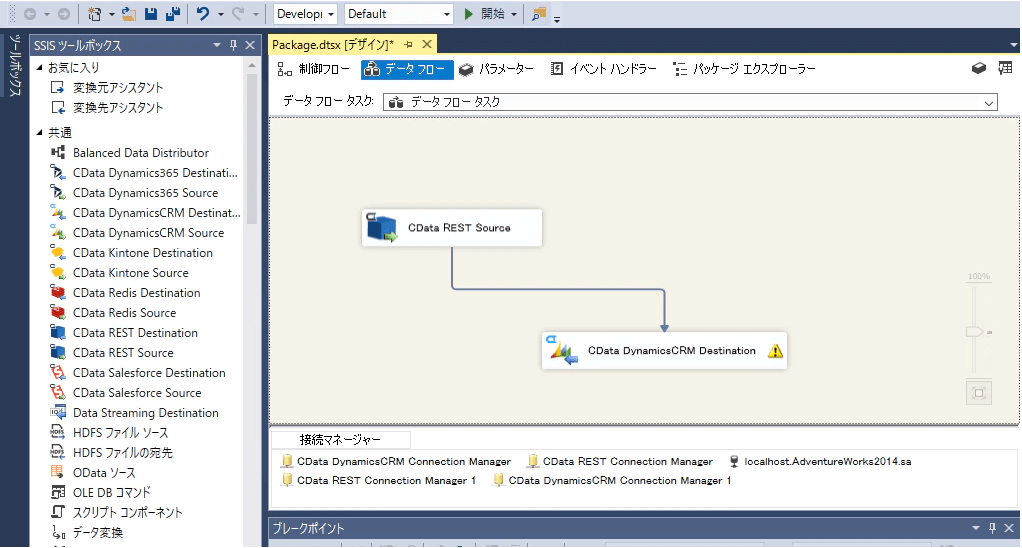Pin the Package.dtsx document tab

point(409,44)
